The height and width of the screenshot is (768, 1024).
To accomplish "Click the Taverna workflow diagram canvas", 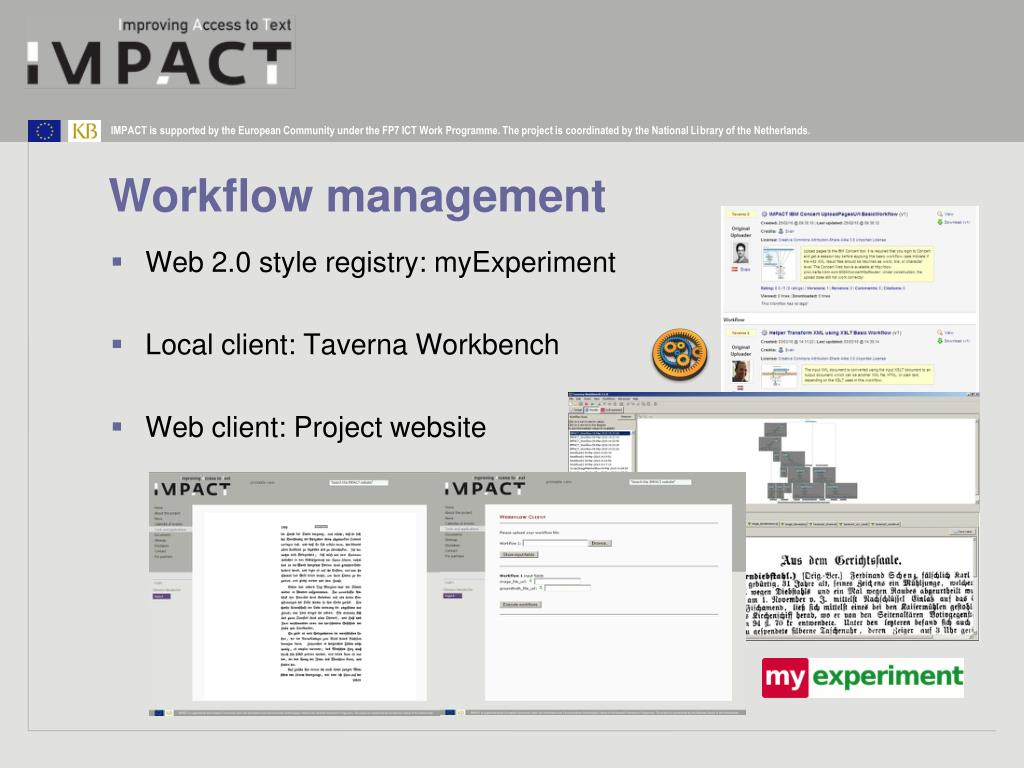I will pyautogui.click(x=806, y=460).
